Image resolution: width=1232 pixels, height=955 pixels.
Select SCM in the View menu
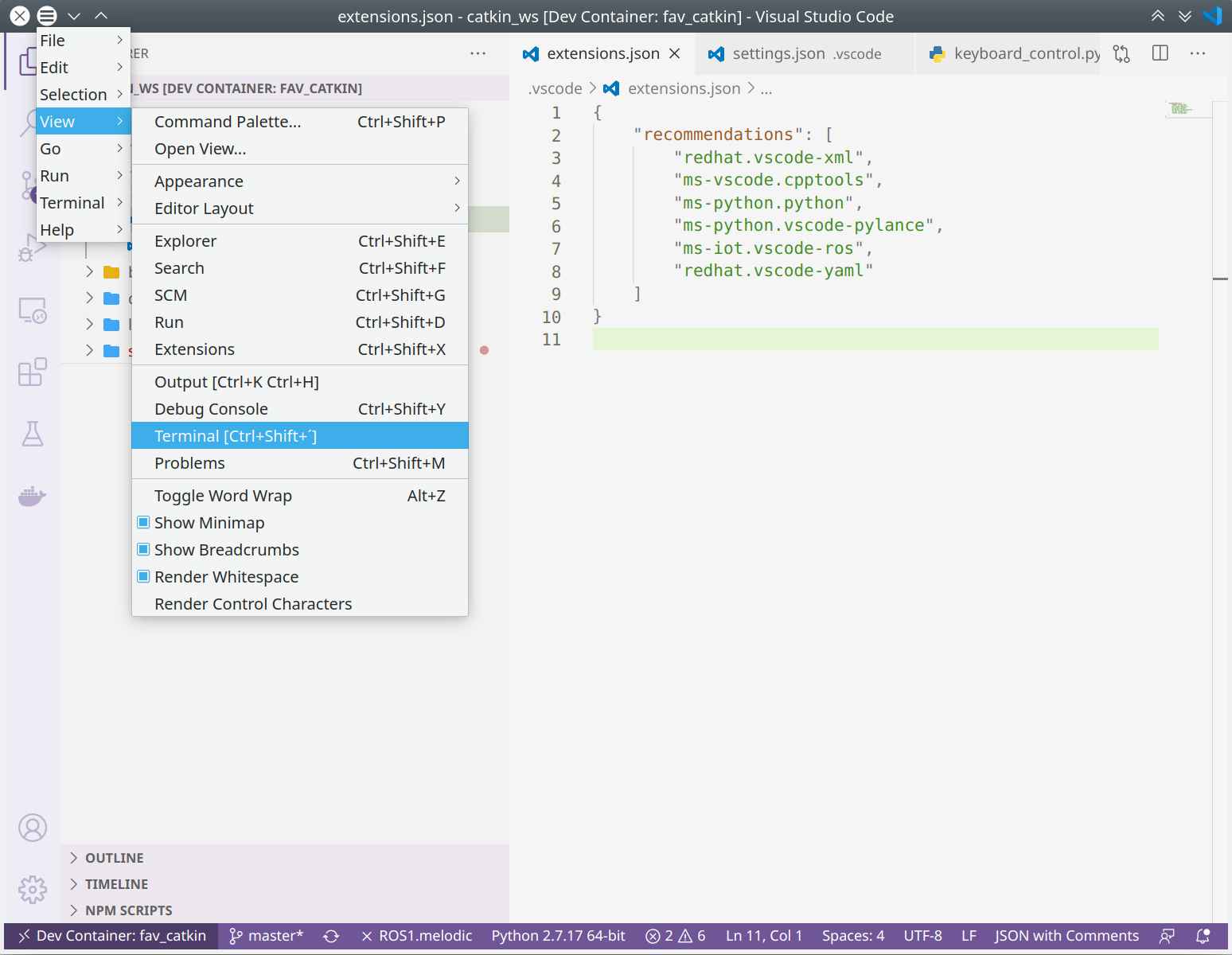click(300, 295)
